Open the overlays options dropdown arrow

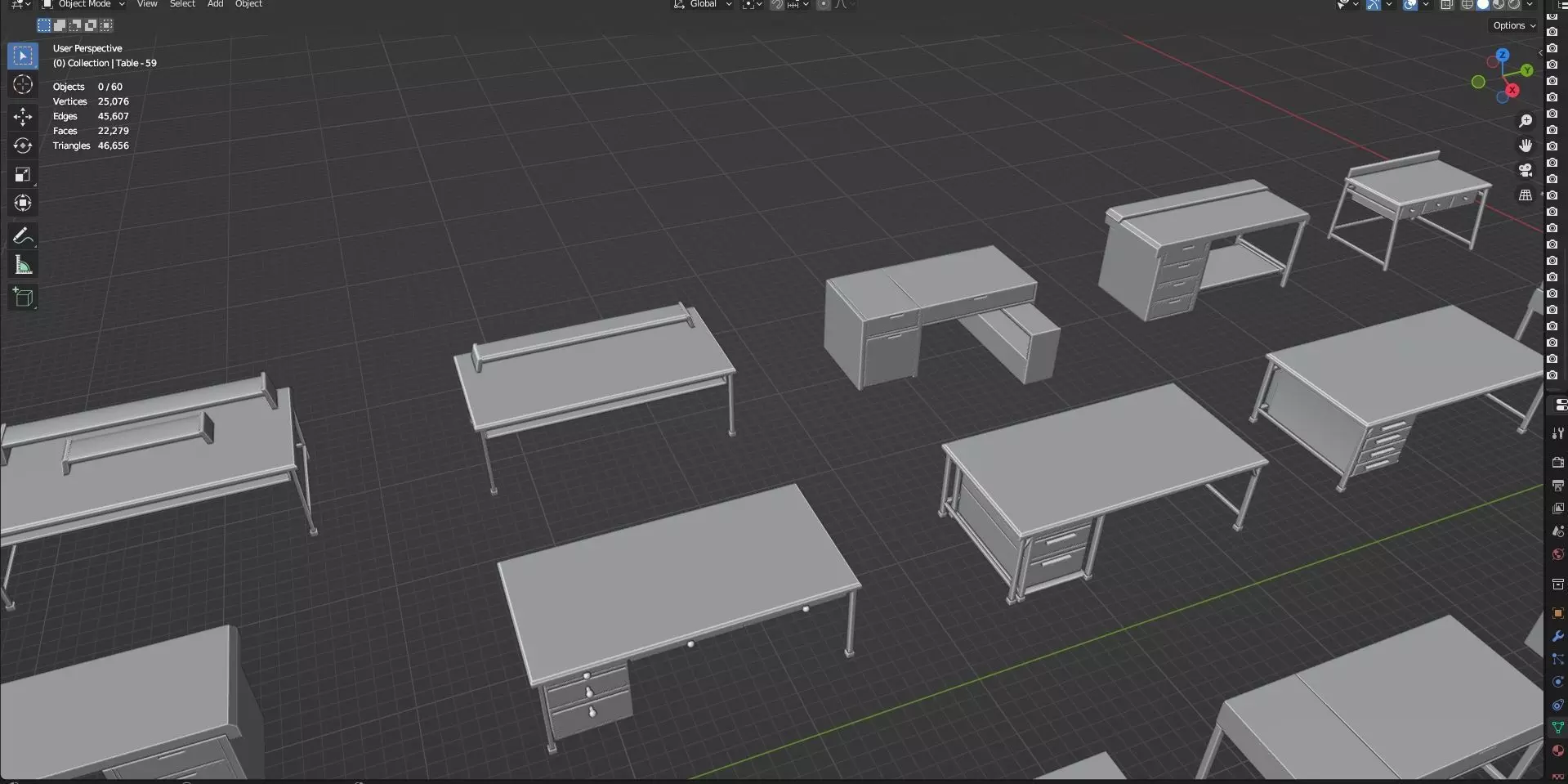[x=1426, y=5]
